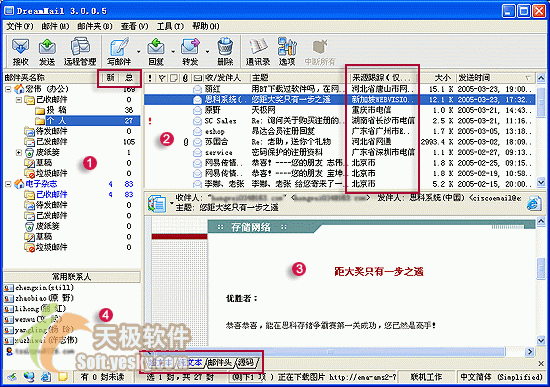This screenshot has width=550, height=387.
Task: Switch to the 邮件头 tab
Action: pos(220,362)
